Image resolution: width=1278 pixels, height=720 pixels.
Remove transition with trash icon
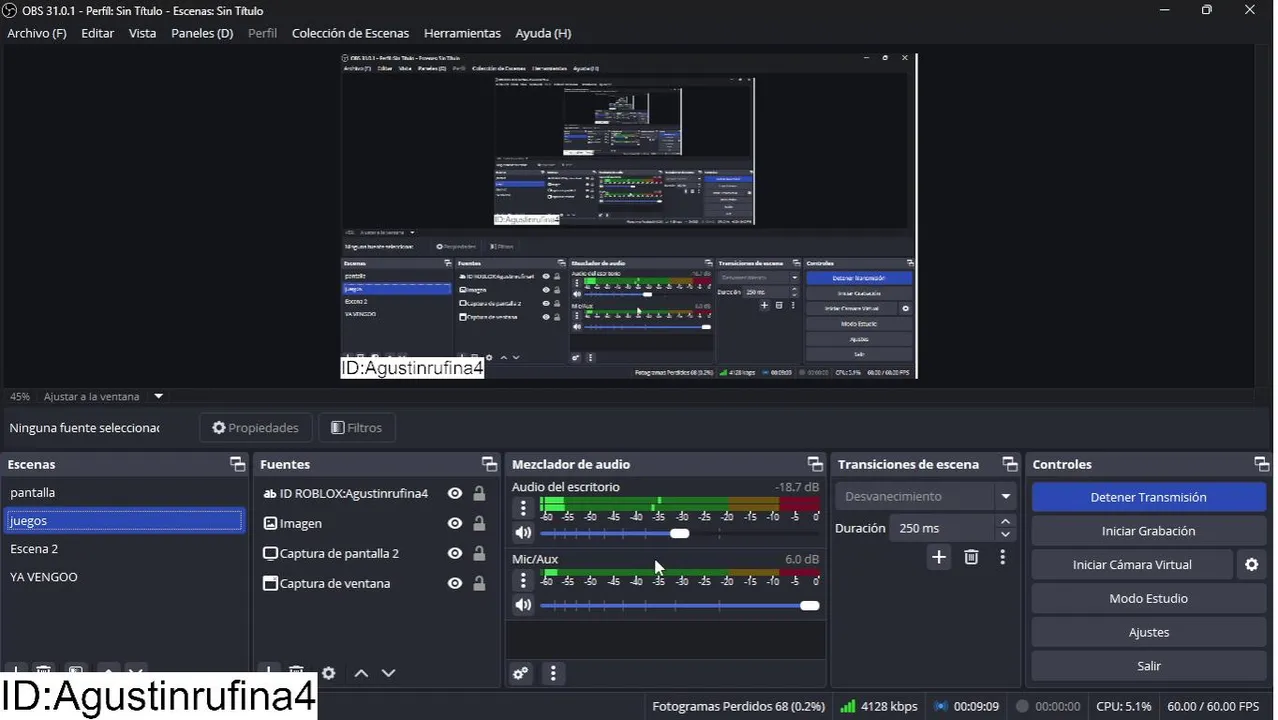point(971,557)
